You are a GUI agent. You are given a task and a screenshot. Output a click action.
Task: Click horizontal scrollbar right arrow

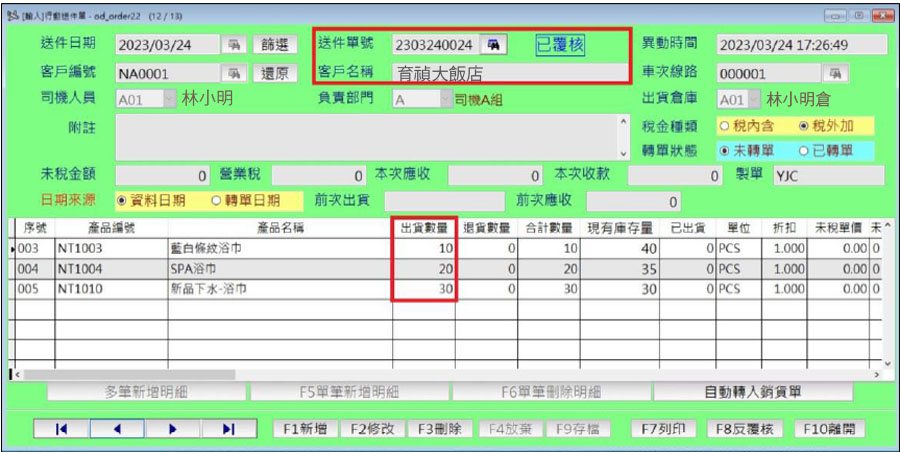[x=876, y=374]
